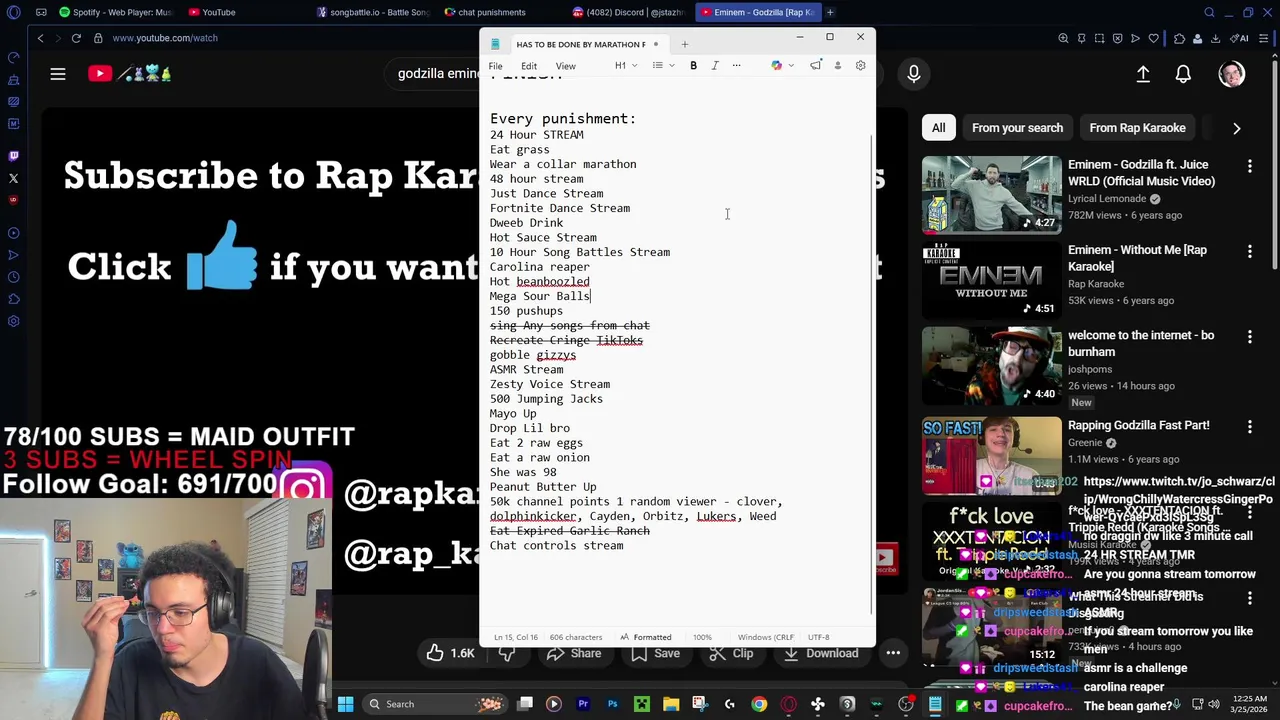Toggle italic formatting in Notepad
1280x720 pixels.
click(715, 66)
